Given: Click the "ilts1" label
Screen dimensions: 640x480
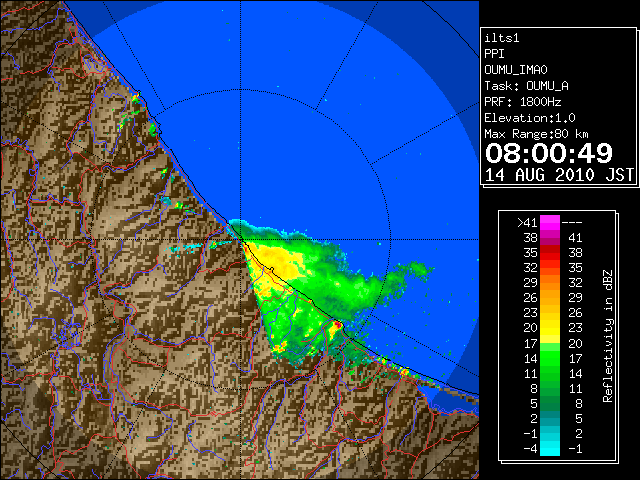Looking at the screenshot, I should coord(502,38).
